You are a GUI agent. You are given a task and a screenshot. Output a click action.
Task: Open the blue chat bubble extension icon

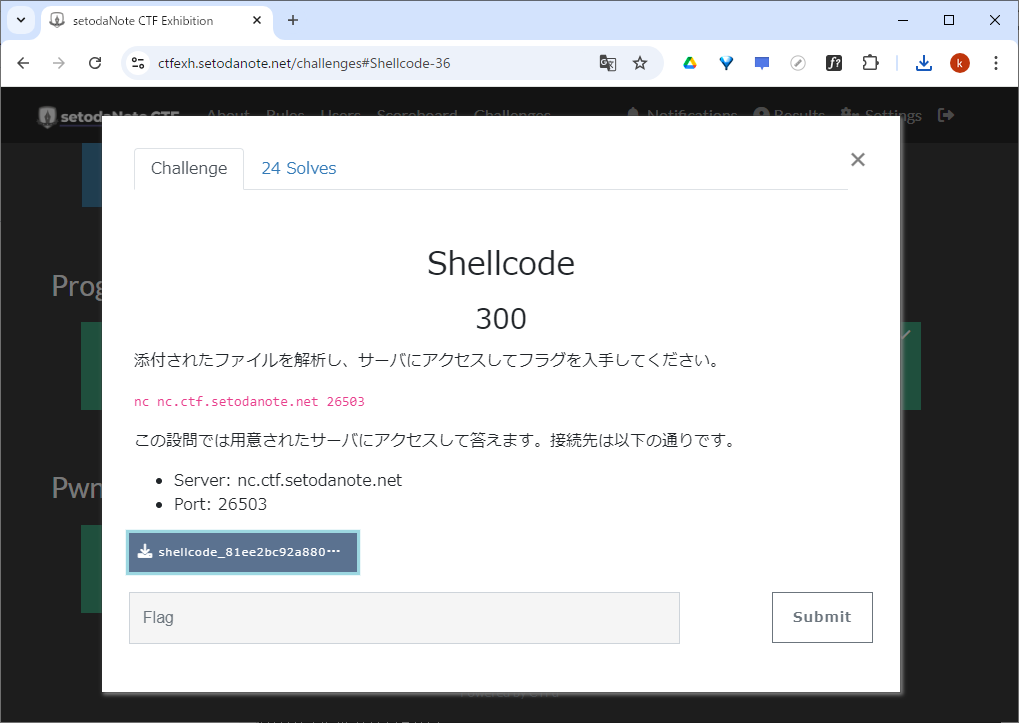click(762, 63)
